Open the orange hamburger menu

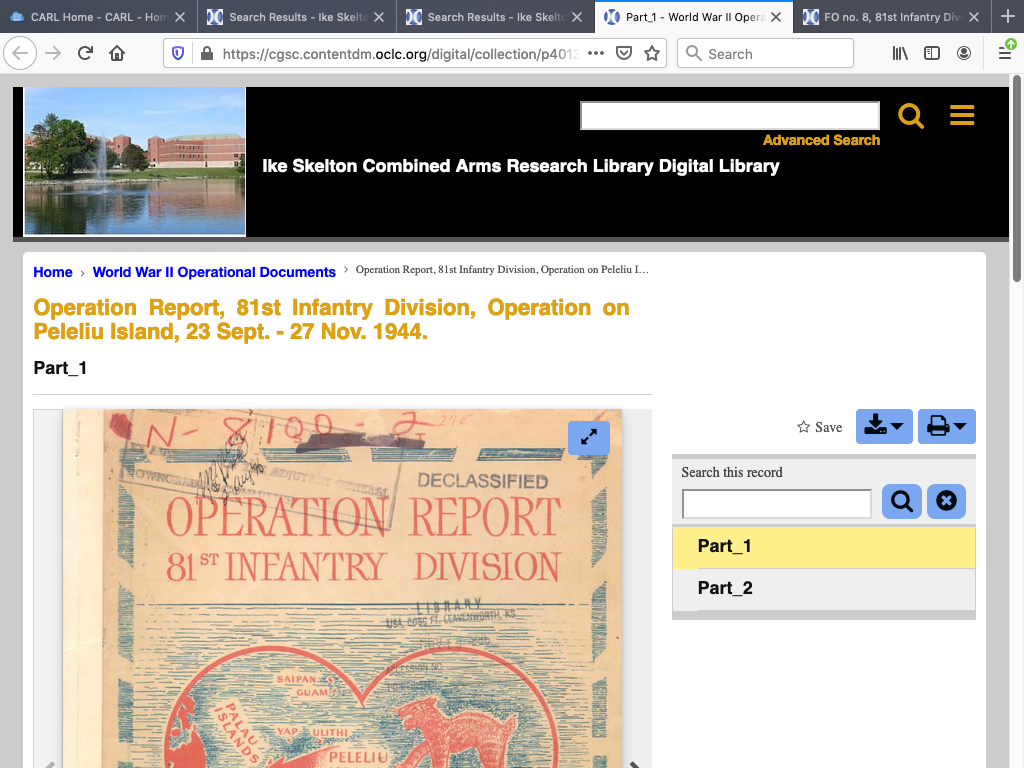[962, 116]
